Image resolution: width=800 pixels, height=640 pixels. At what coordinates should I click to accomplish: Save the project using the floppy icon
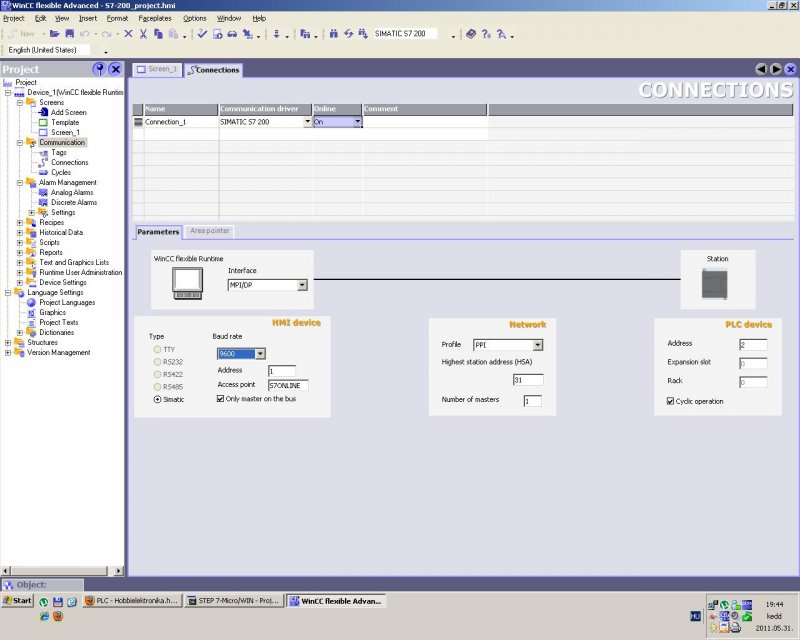[70, 34]
